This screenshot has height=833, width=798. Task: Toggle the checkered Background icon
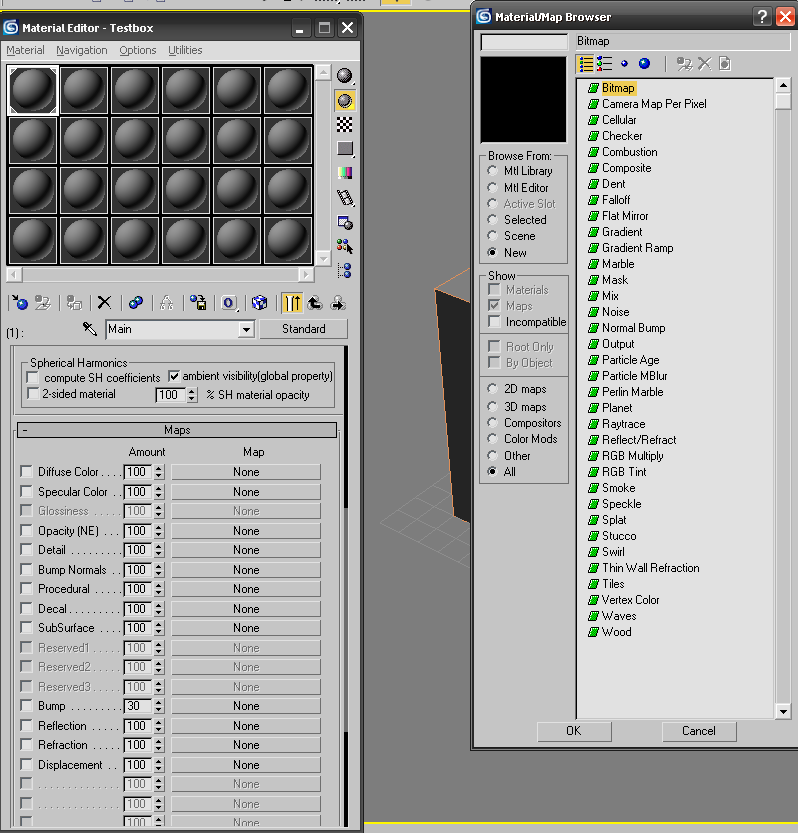coord(344,125)
